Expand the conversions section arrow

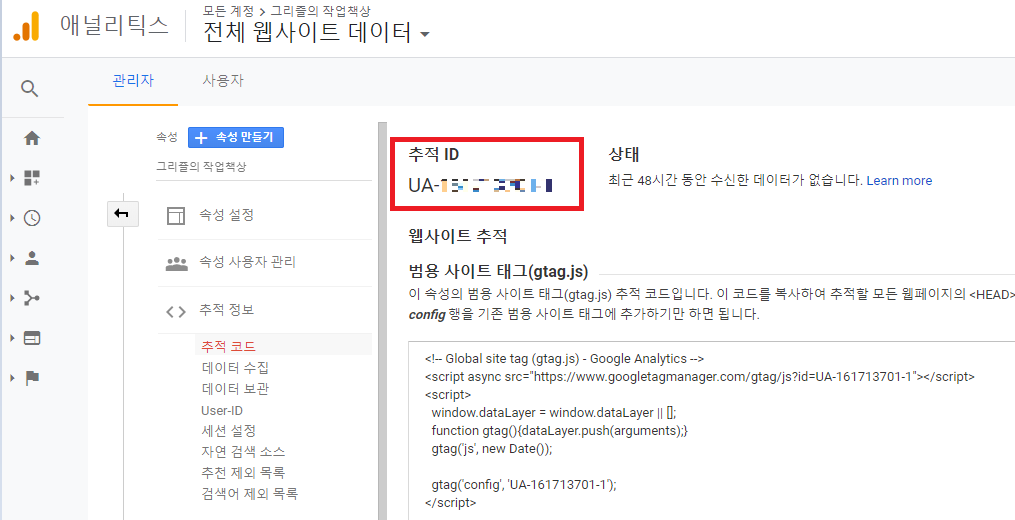(x=12, y=378)
